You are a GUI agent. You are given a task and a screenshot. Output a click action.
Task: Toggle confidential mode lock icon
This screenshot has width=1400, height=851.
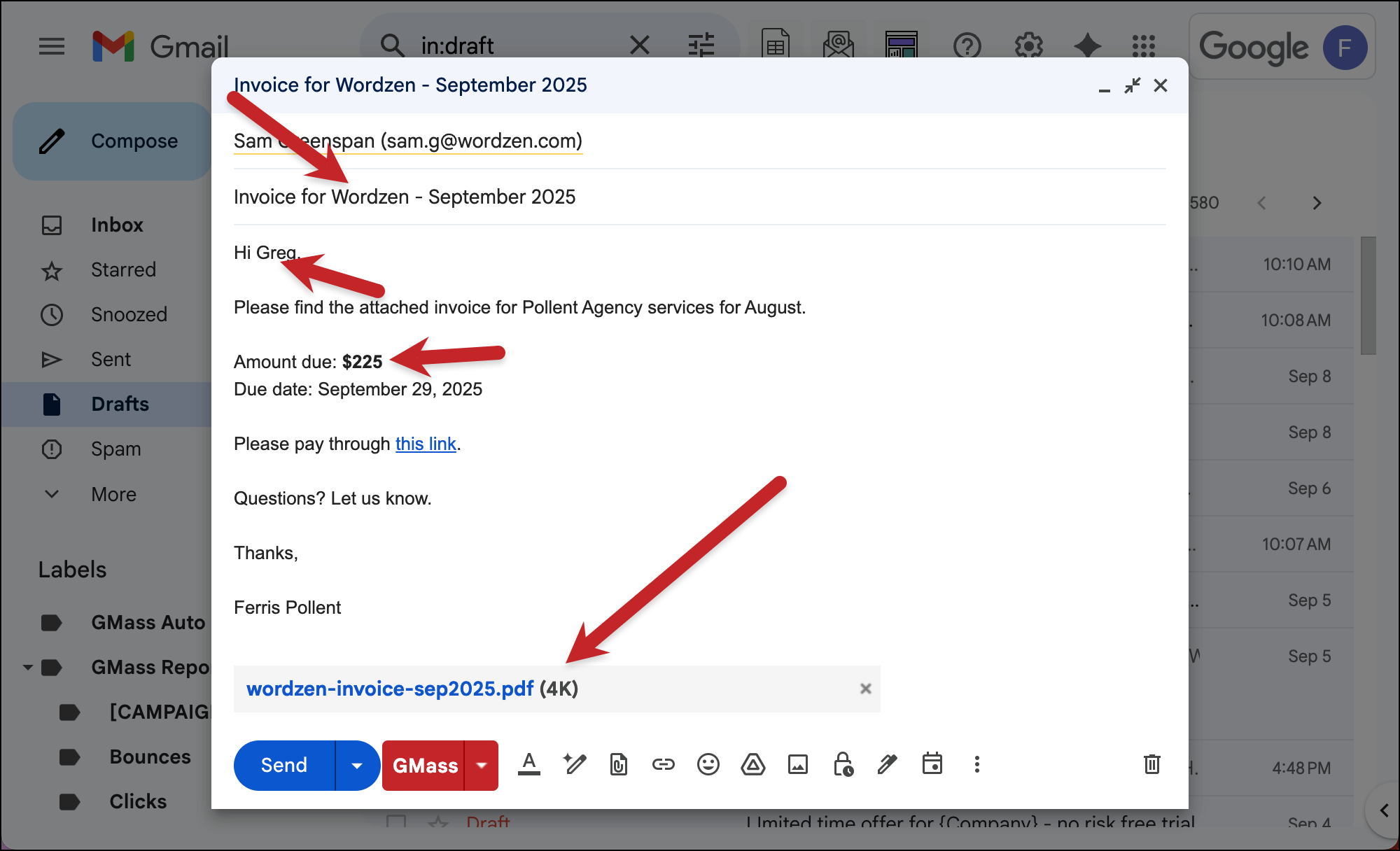[843, 764]
